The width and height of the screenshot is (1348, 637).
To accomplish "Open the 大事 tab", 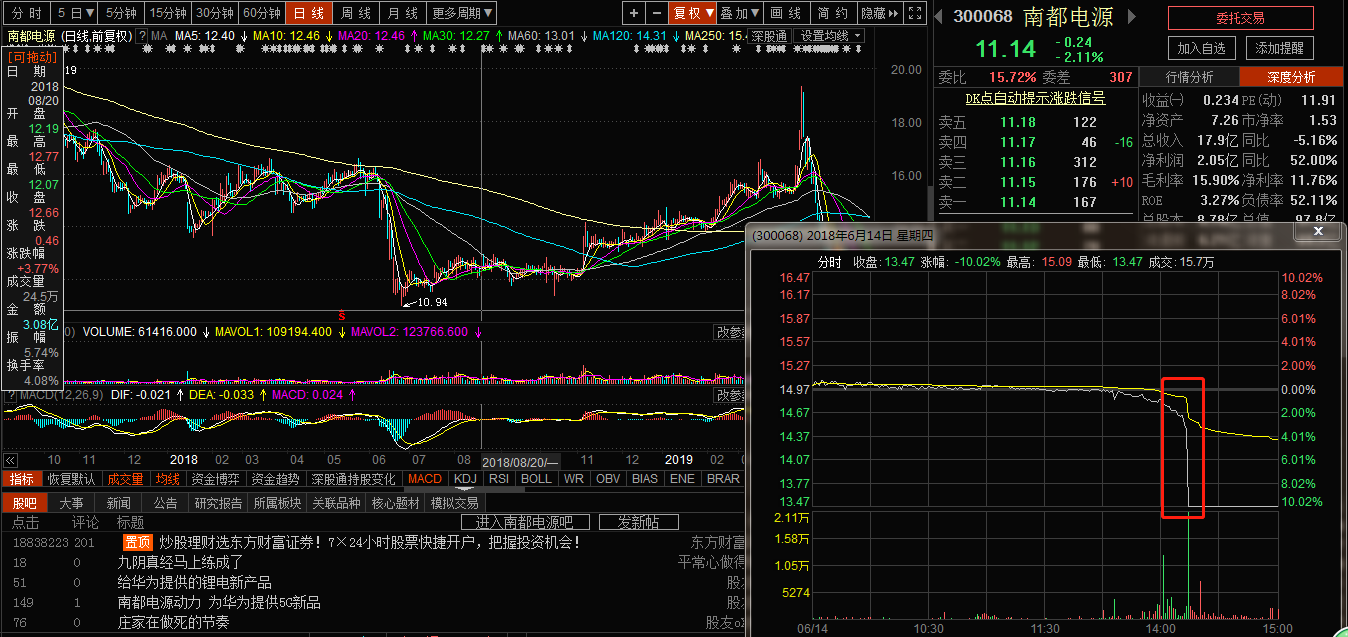I will pyautogui.click(x=71, y=502).
